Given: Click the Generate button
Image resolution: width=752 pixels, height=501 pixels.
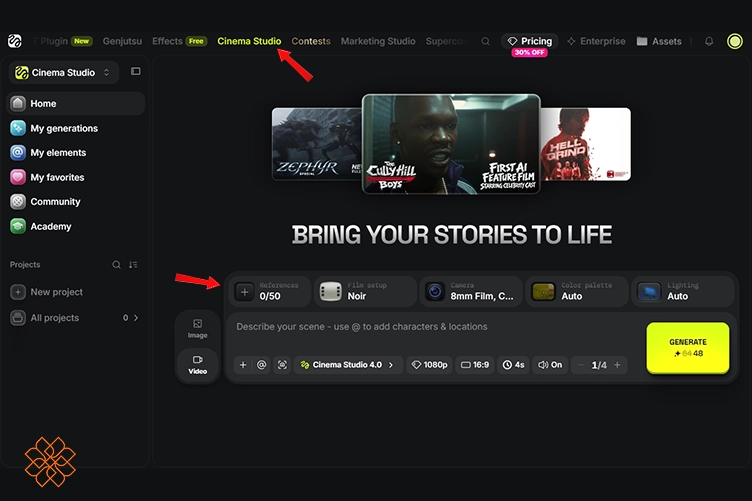Looking at the screenshot, I should tap(688, 348).
